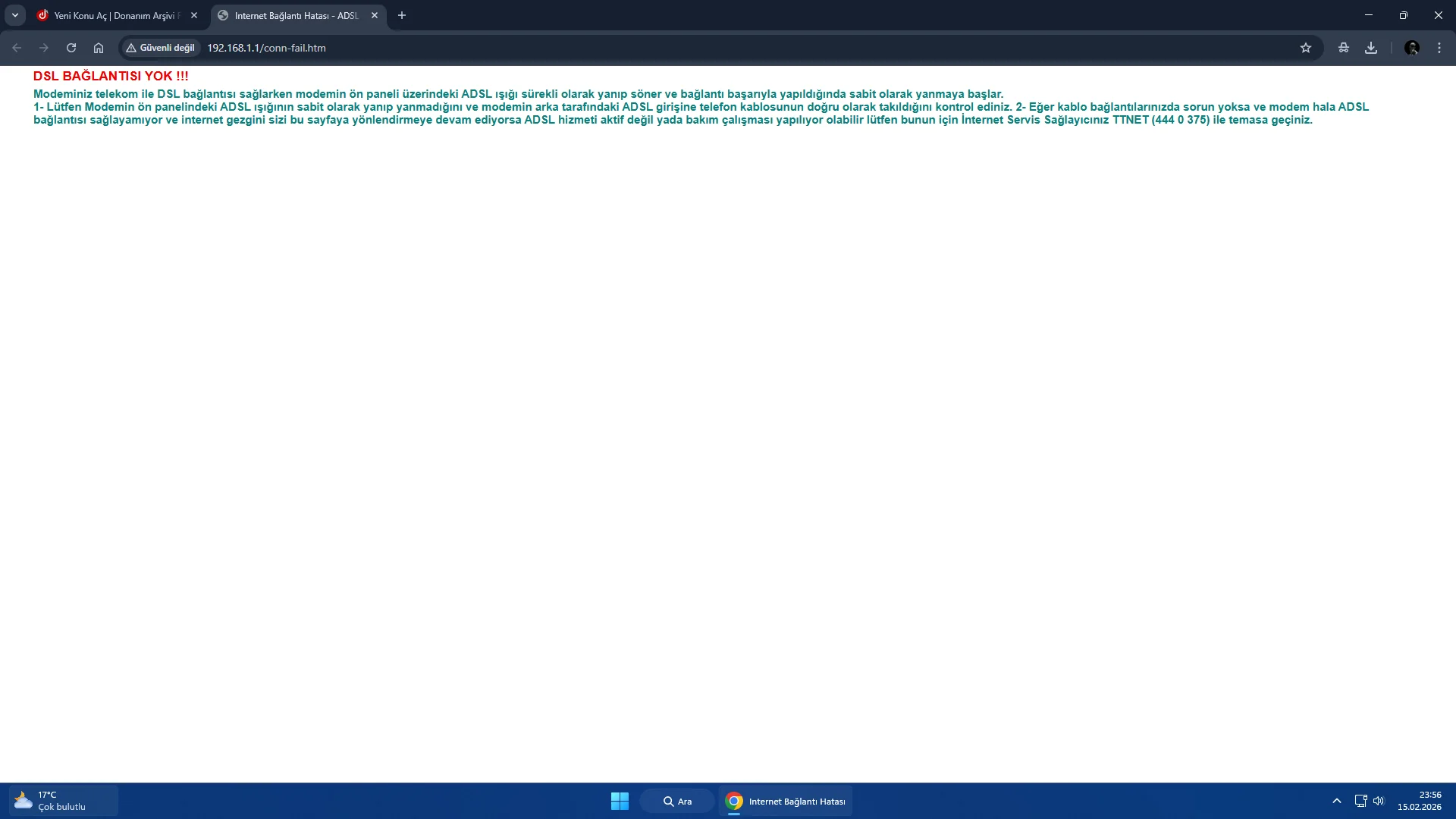Click the back navigation arrow
The height and width of the screenshot is (819, 1456).
17,48
